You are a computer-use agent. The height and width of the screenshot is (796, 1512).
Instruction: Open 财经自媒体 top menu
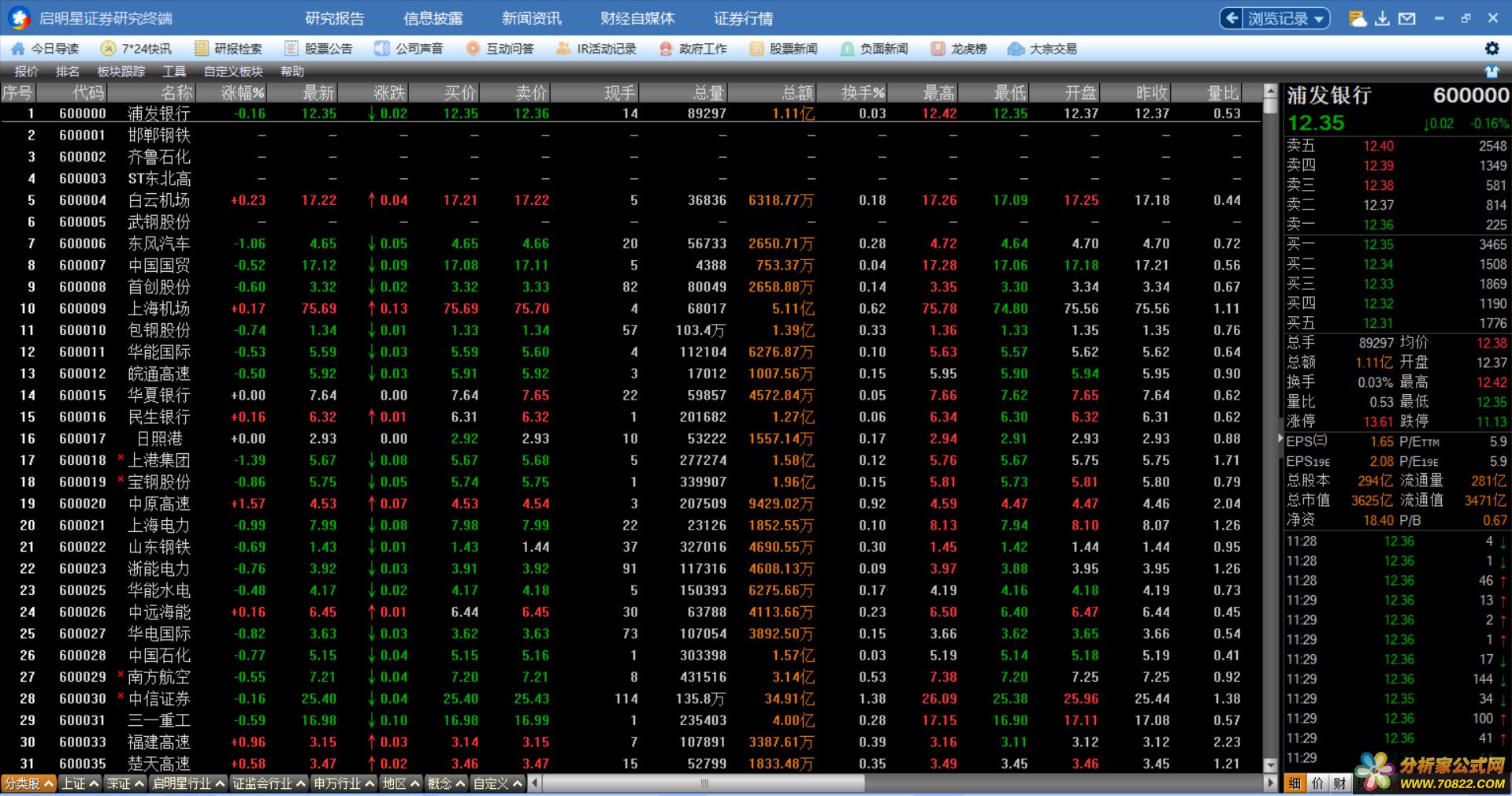click(x=637, y=18)
